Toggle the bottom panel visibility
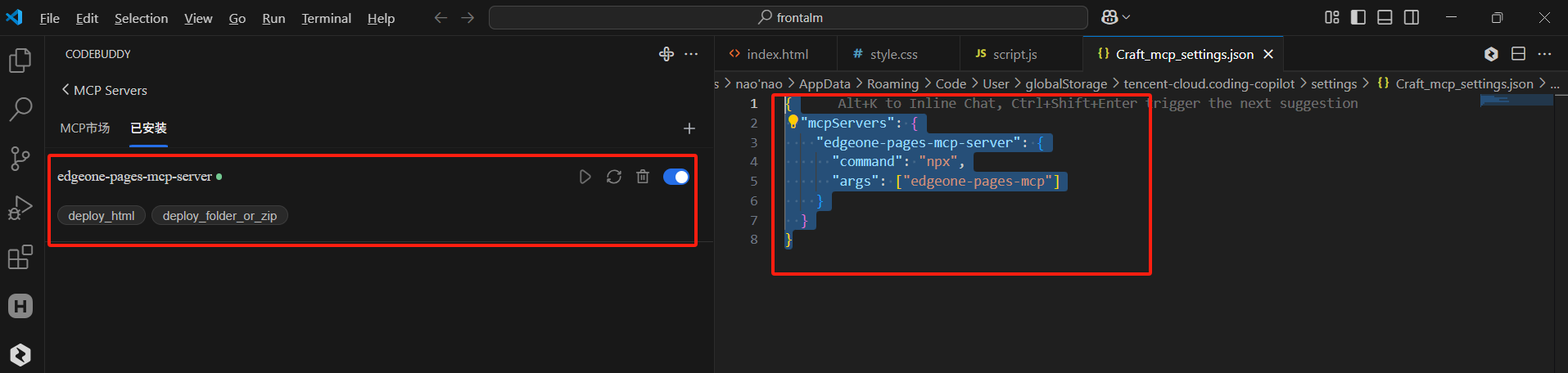Screen dimensions: 1568x373 coord(1385,17)
